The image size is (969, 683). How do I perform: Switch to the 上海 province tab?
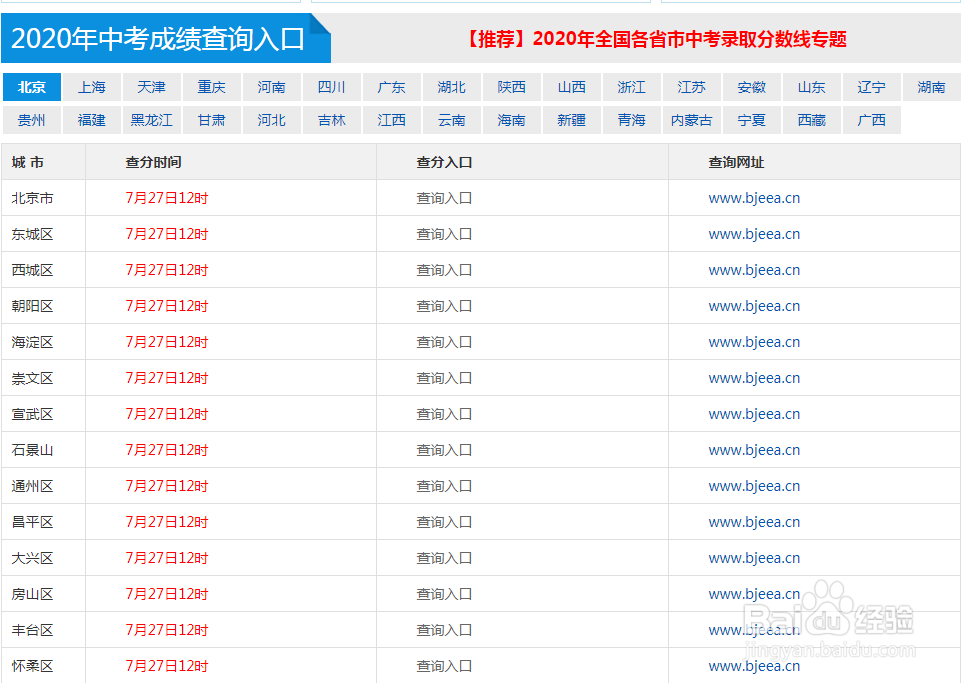92,87
